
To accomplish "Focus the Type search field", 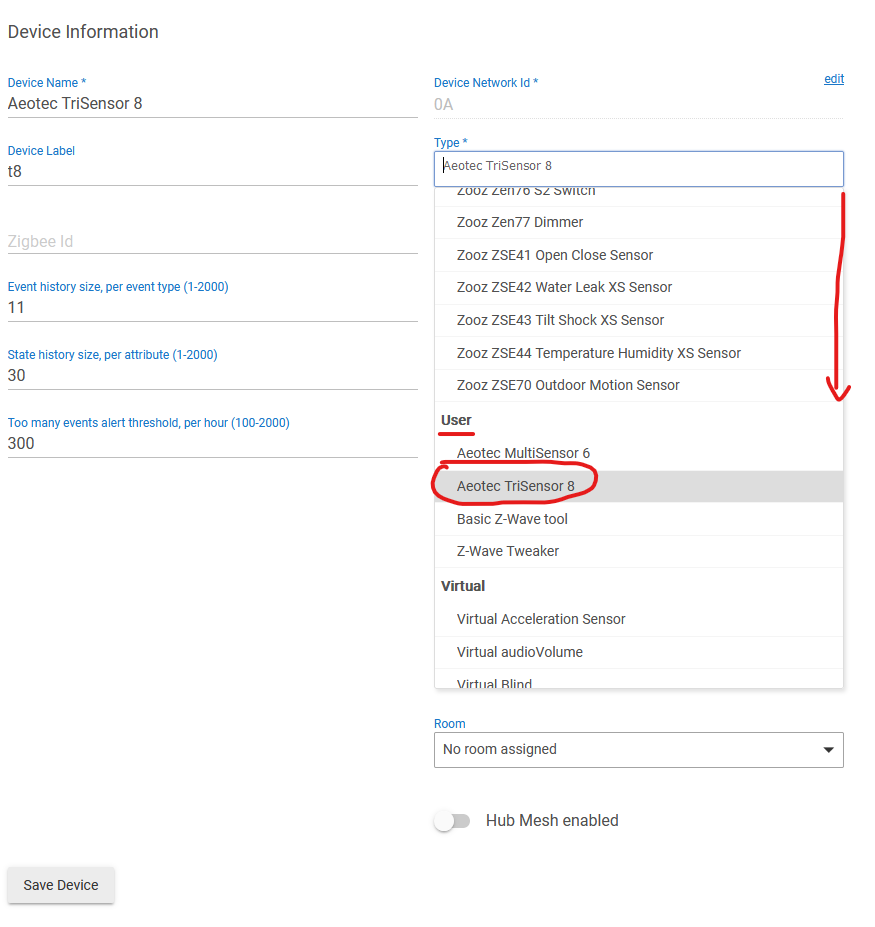I will pyautogui.click(x=639, y=168).
